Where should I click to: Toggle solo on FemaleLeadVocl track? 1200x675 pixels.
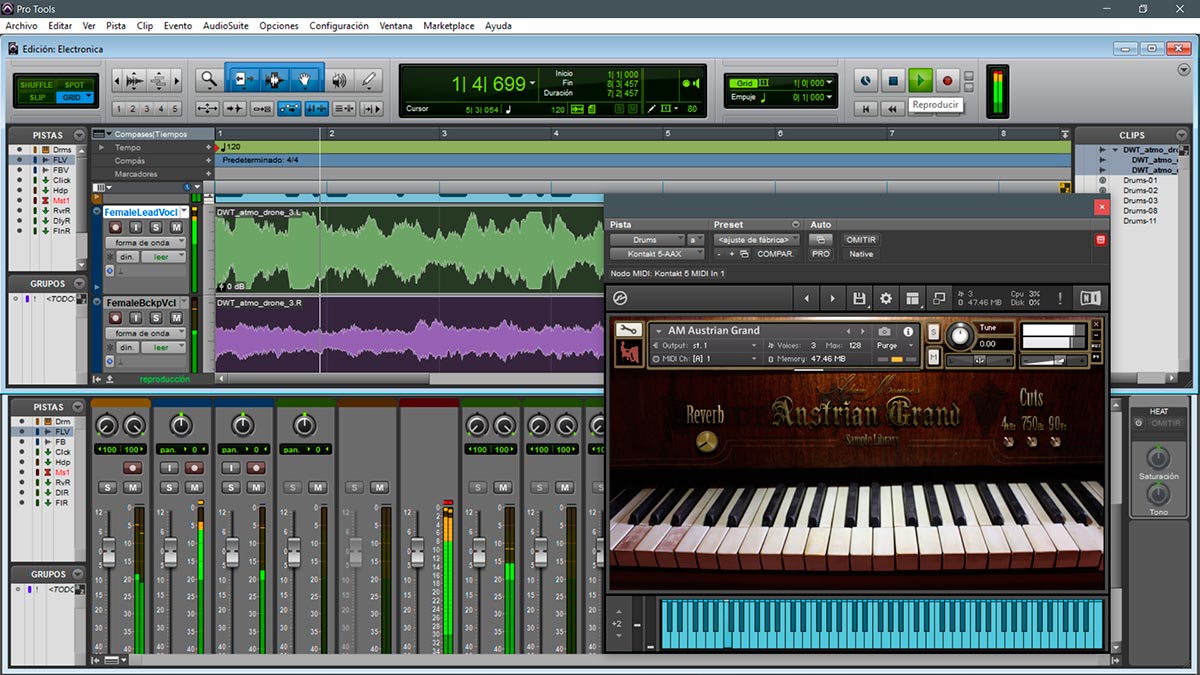coord(156,228)
